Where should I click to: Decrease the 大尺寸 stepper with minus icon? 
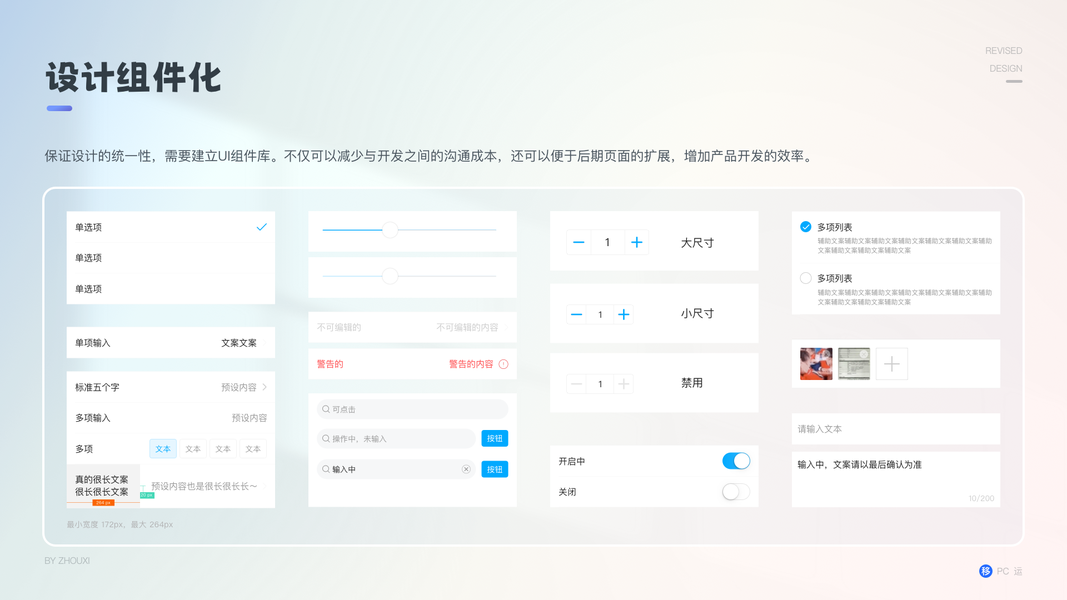tap(578, 242)
